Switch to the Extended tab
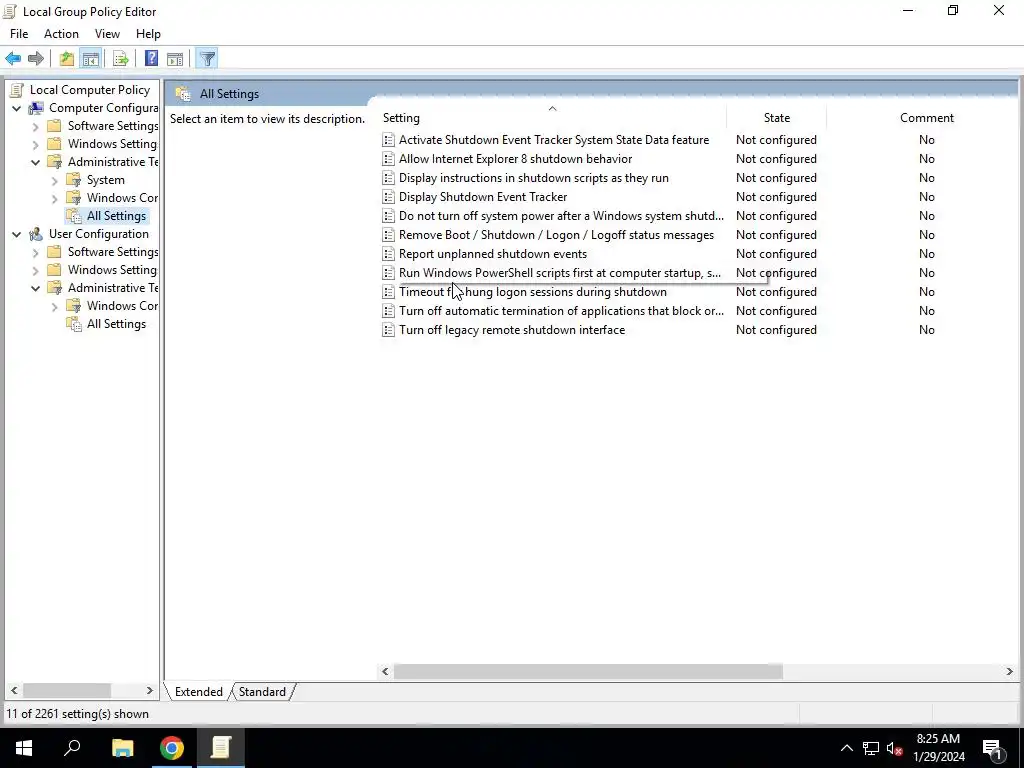Viewport: 1024px width, 768px height. (199, 692)
